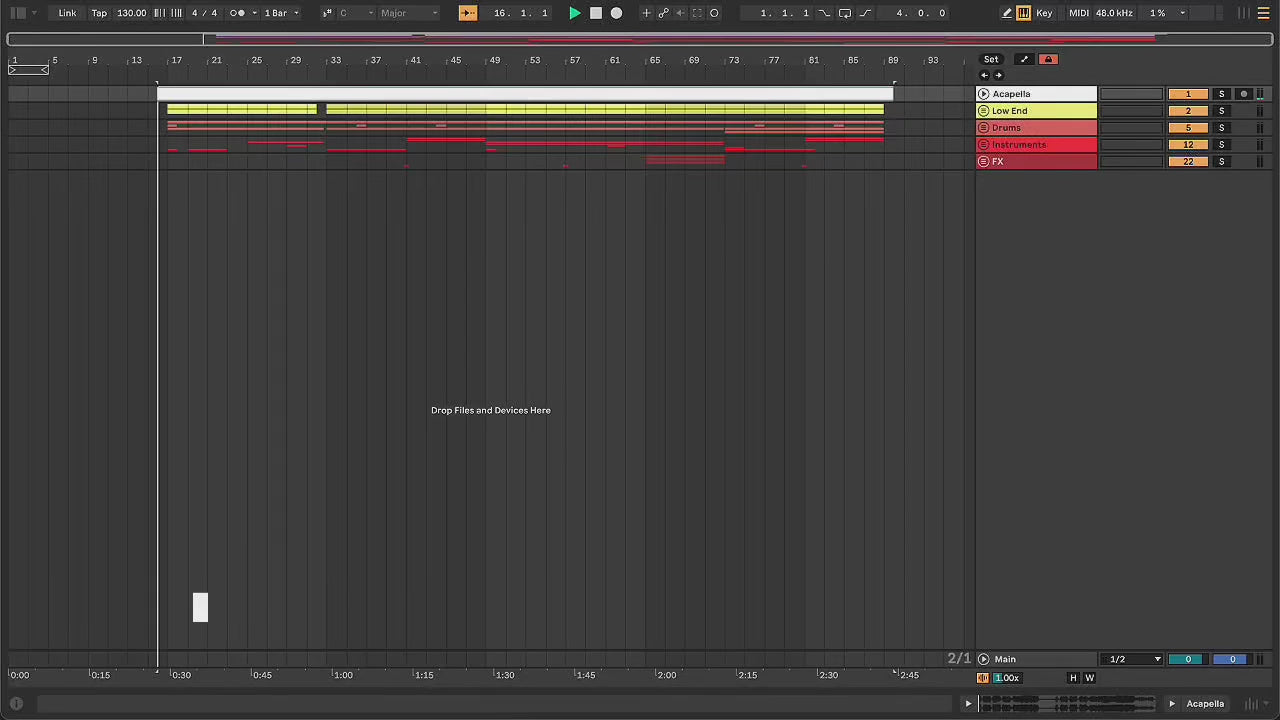Toggle the Link sync button
The image size is (1280, 720).
67,13
